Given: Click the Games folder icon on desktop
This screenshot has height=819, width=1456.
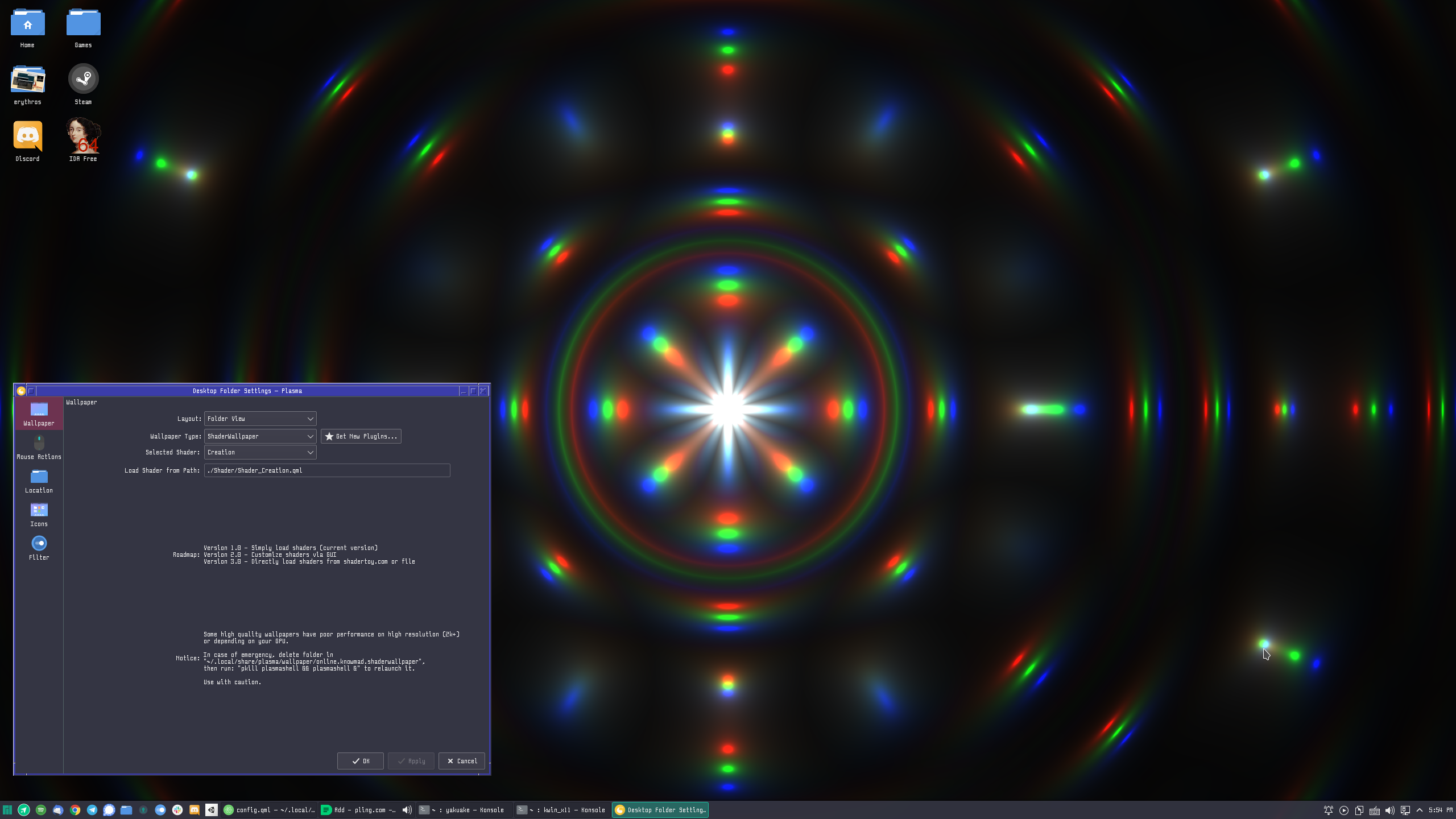Looking at the screenshot, I should pos(83,22).
